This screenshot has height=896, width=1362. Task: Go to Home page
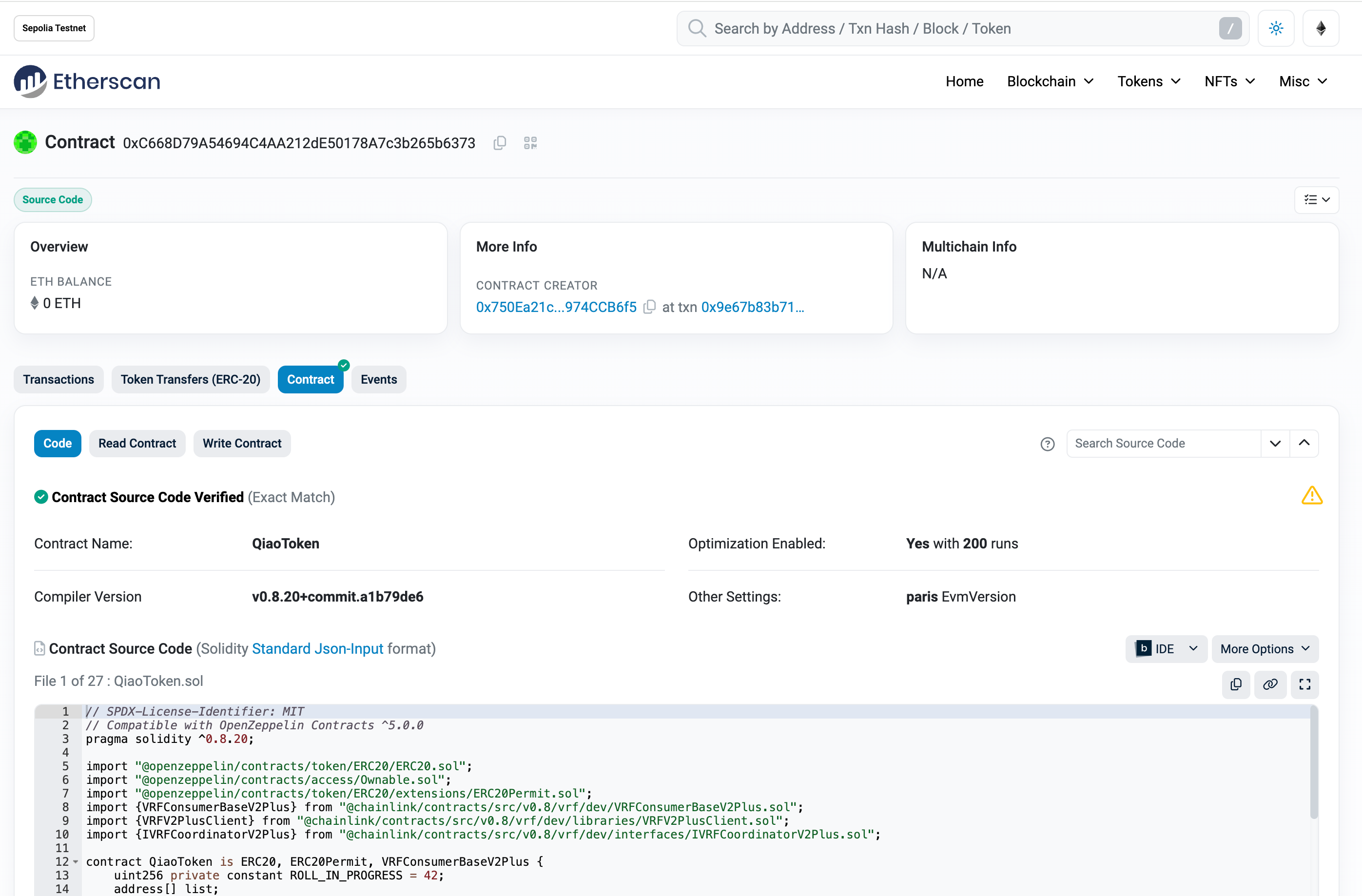click(964, 81)
